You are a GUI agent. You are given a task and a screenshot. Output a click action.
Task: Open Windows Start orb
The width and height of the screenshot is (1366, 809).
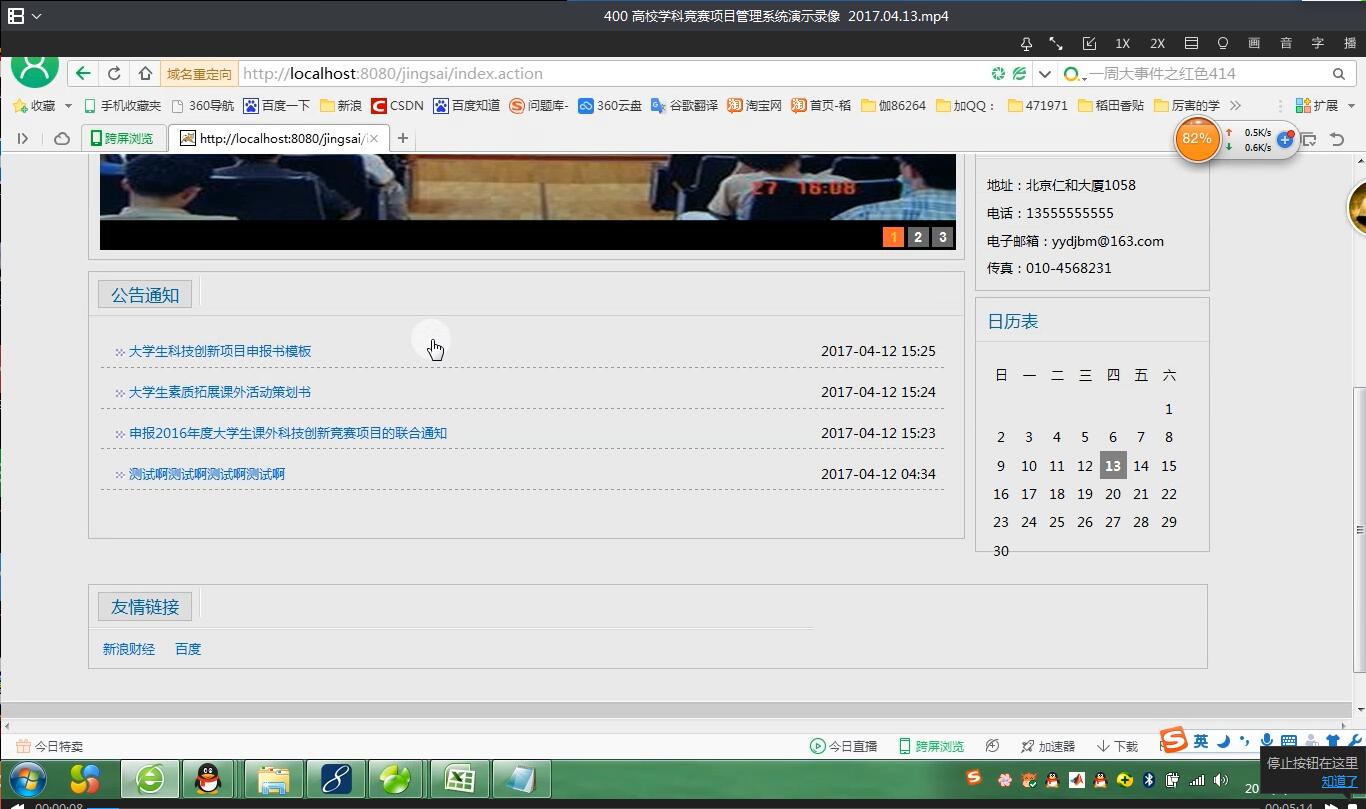[x=27, y=780]
